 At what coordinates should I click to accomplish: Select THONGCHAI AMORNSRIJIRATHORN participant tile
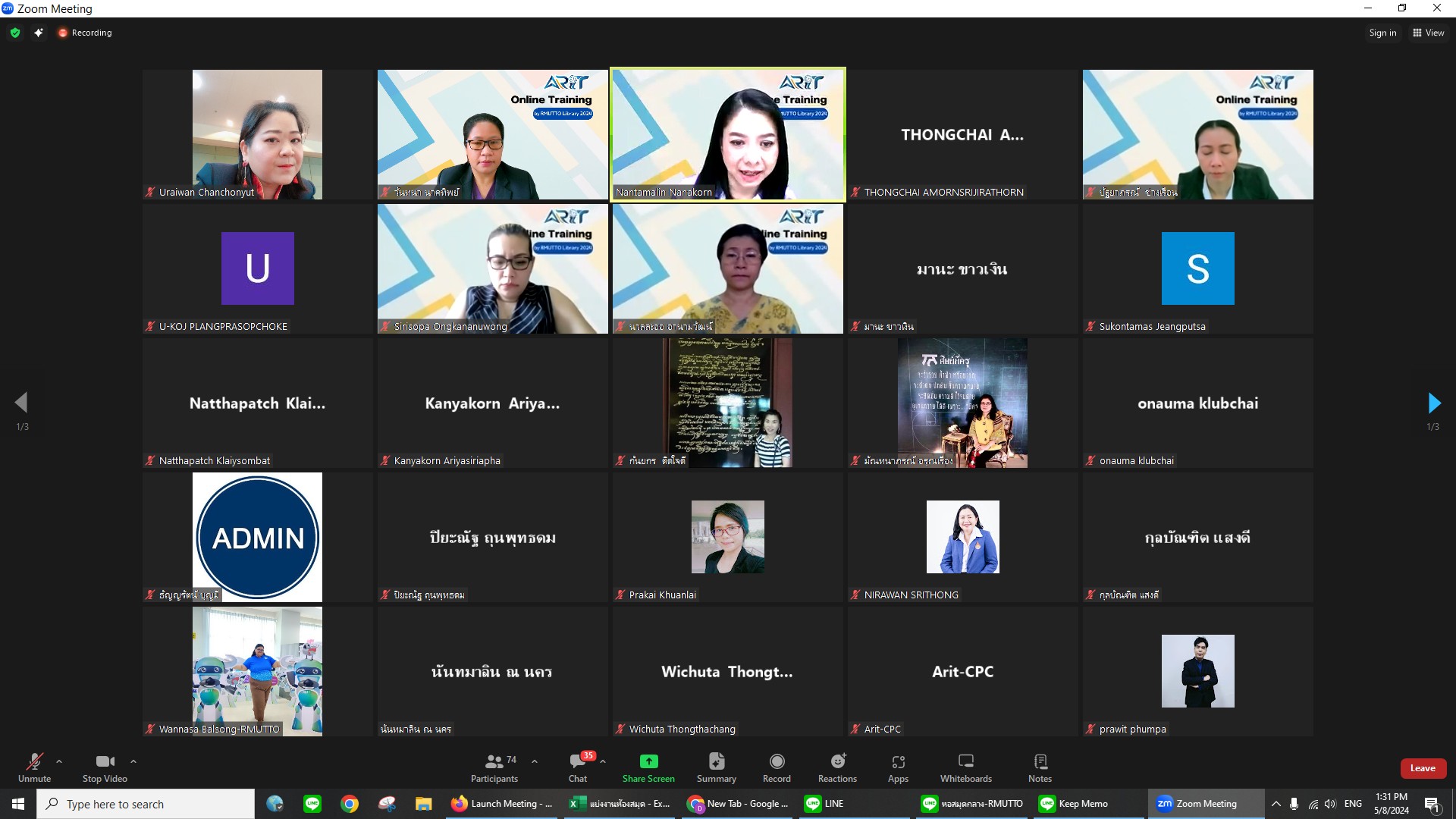click(962, 134)
